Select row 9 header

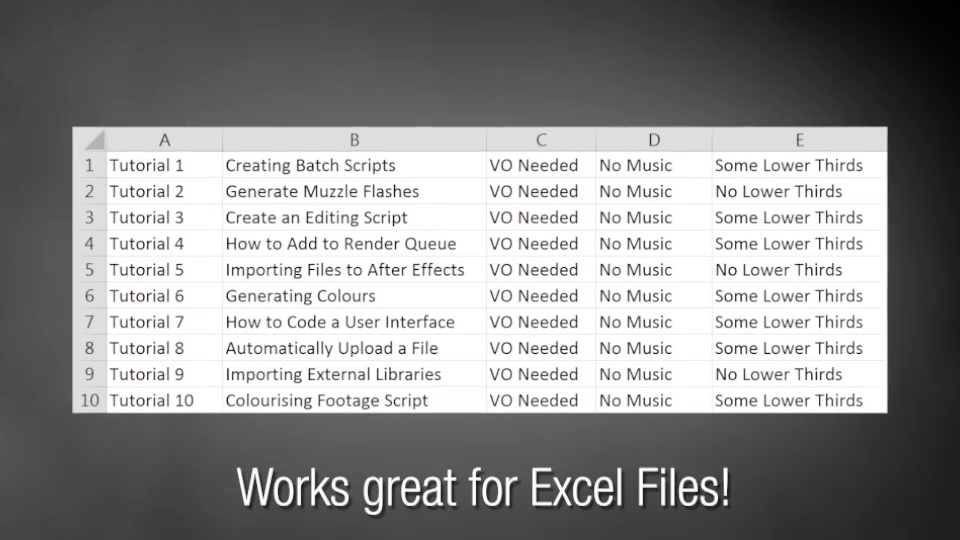click(x=89, y=374)
